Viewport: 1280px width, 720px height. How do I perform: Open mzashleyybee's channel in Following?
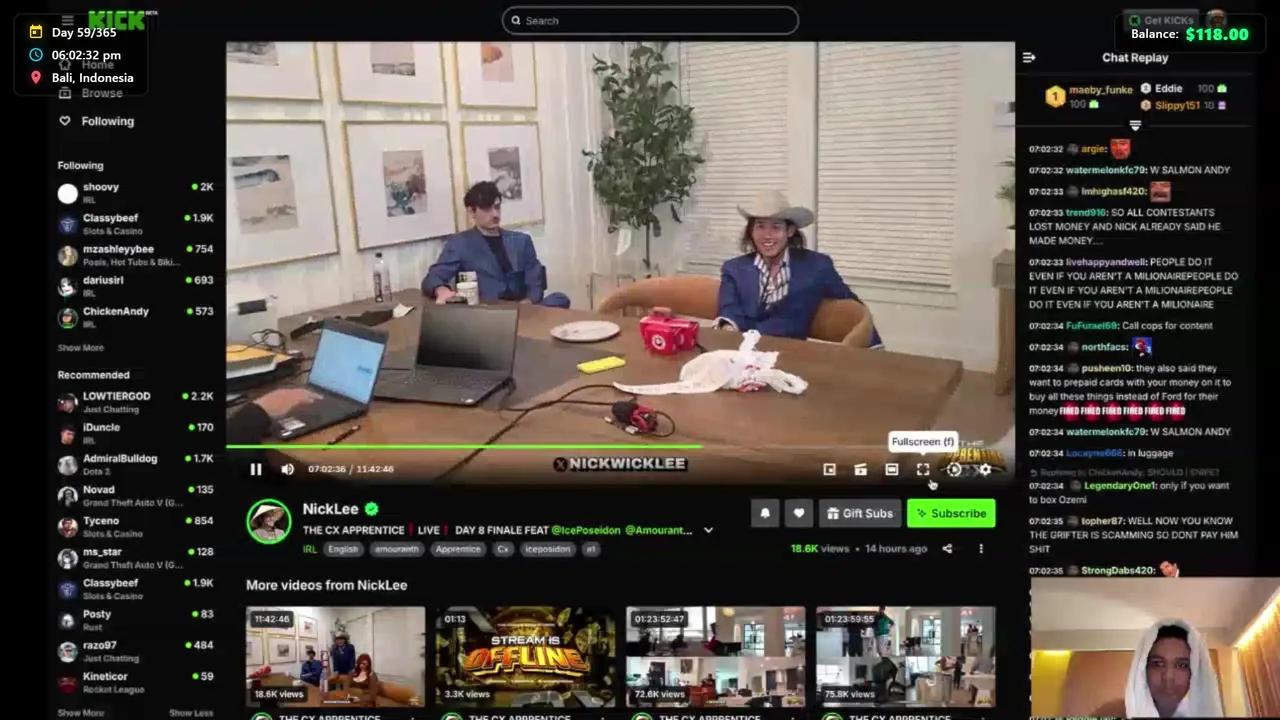click(135, 255)
